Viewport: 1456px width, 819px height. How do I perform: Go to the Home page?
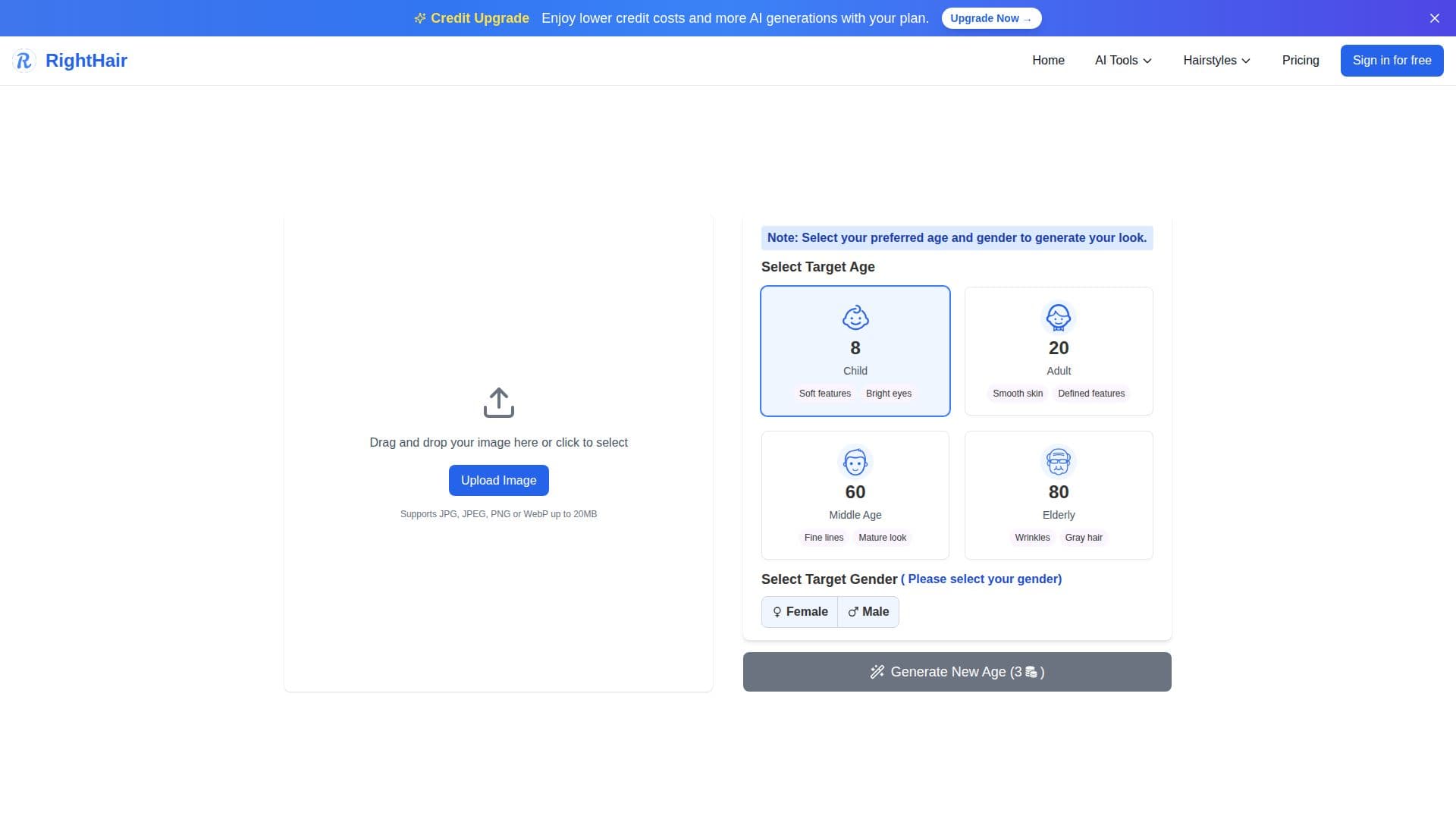coord(1048,61)
